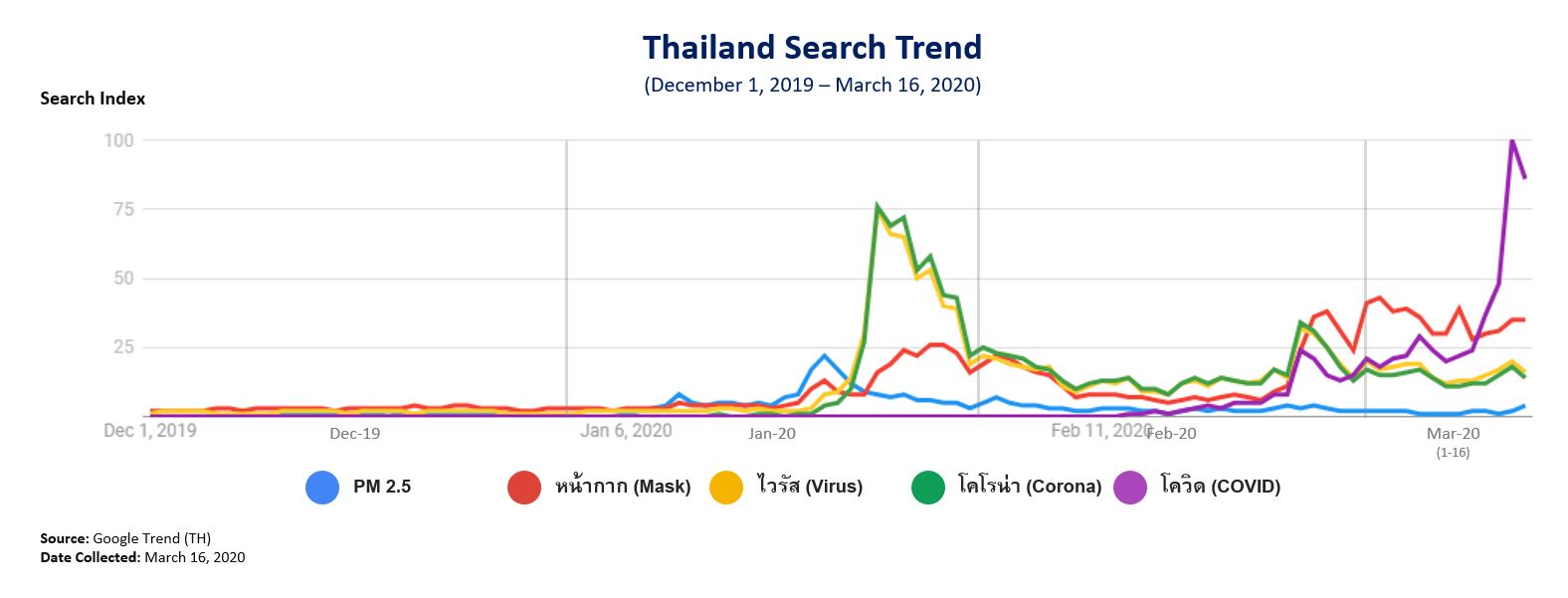The image size is (1568, 598).
Task: Click the Source: Google Trend (TH) text
Action: pyautogui.click(x=125, y=538)
